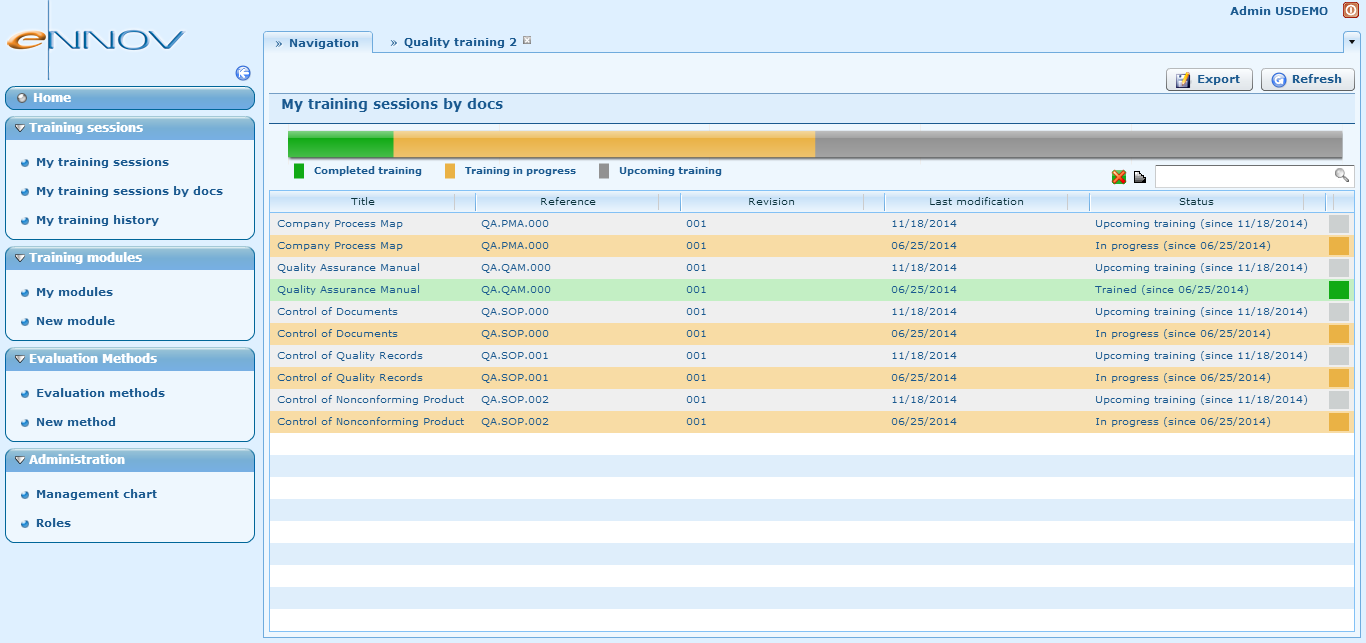Image resolution: width=1366 pixels, height=643 pixels.
Task: Click the green completed segment of progress bar
Action: tap(341, 145)
